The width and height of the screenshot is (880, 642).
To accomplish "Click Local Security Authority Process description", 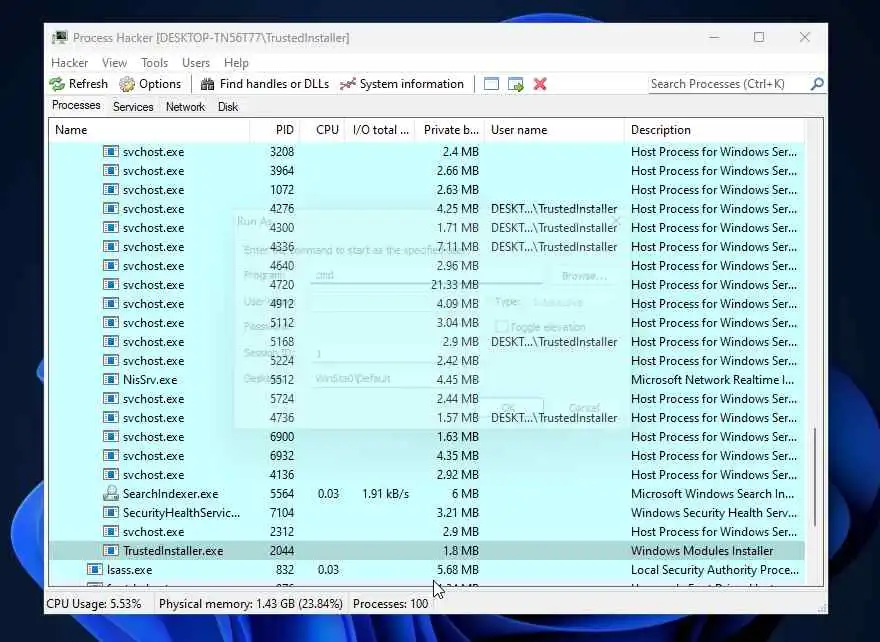I will 714,570.
